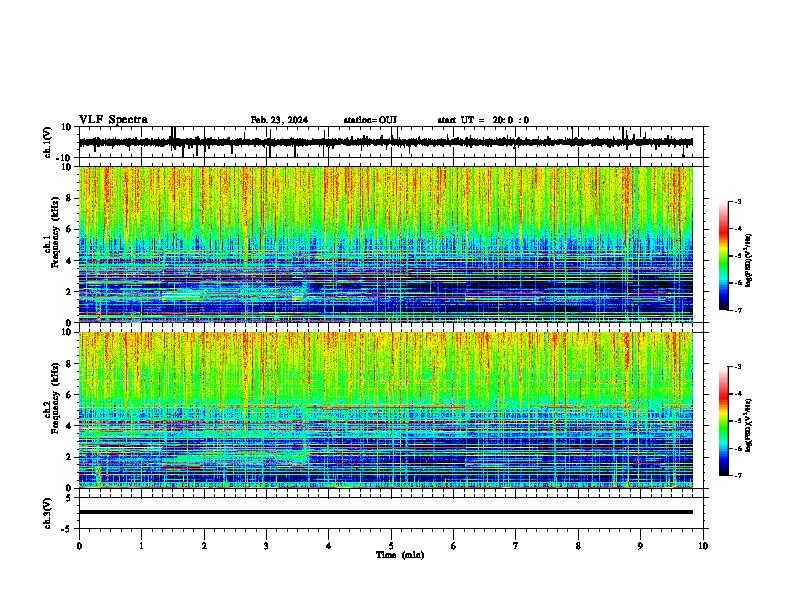Click the ch.1 voltage waveform trace
This screenshot has height=612, width=792.
point(386,142)
